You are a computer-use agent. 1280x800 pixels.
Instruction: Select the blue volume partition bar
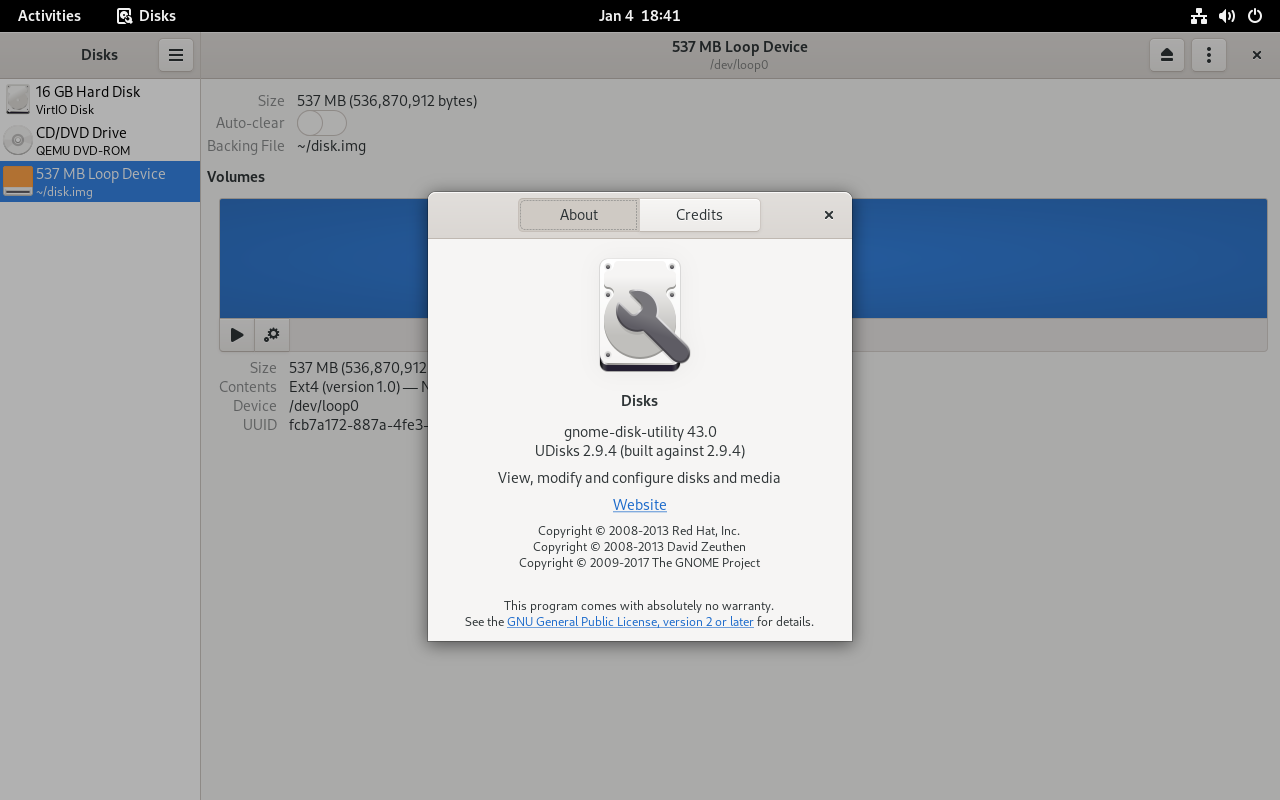coord(743,258)
